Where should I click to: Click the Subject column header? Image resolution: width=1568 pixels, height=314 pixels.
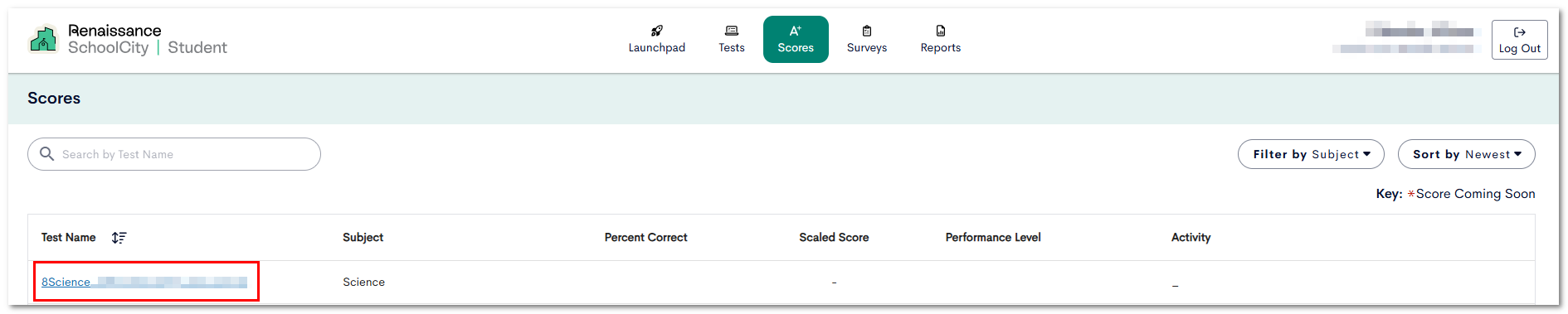point(363,238)
